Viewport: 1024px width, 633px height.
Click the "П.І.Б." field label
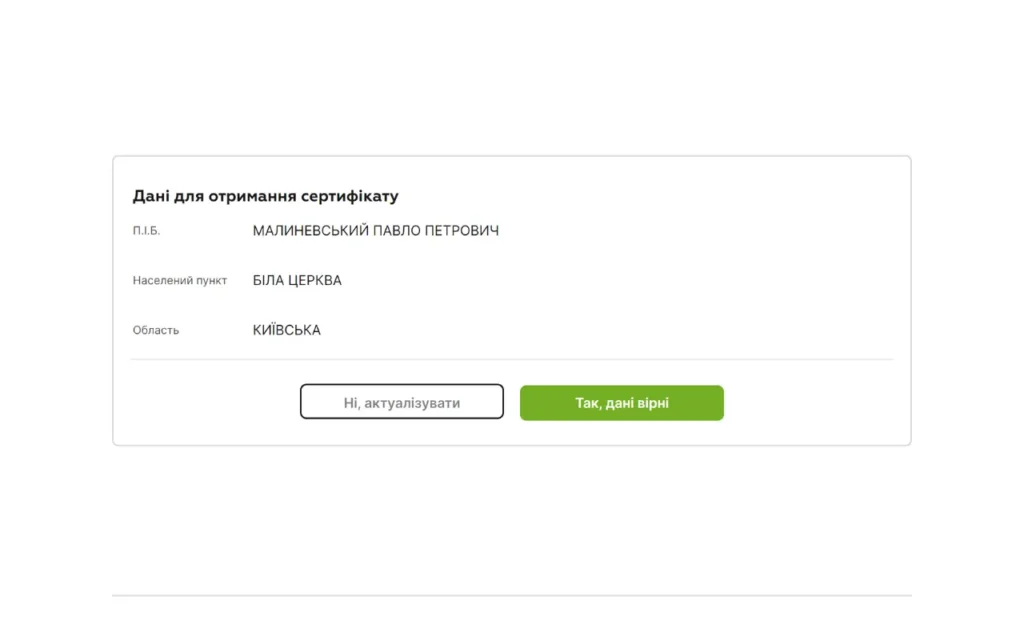pos(146,231)
